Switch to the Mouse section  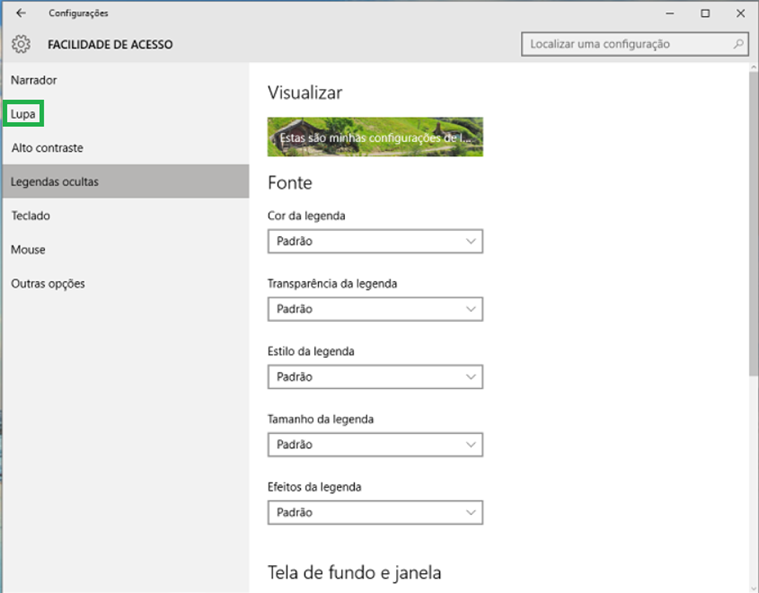tap(28, 250)
